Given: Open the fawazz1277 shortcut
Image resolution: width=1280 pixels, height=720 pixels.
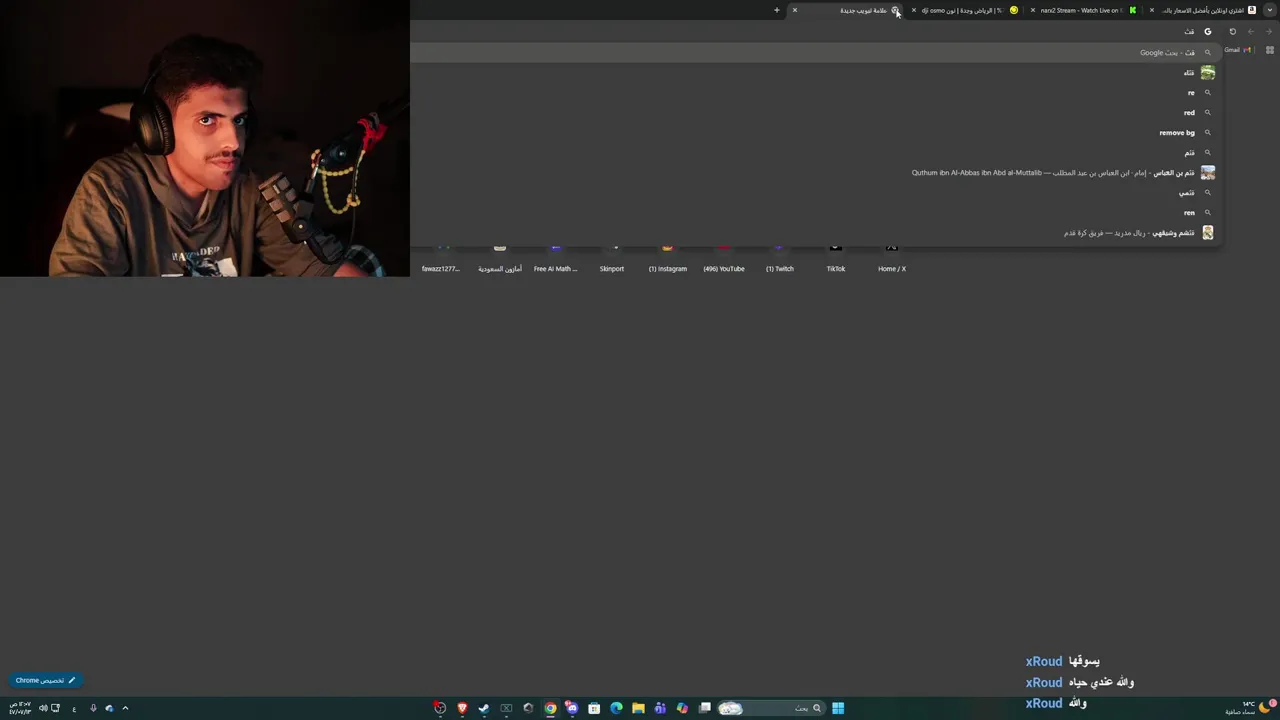Looking at the screenshot, I should click(441, 260).
